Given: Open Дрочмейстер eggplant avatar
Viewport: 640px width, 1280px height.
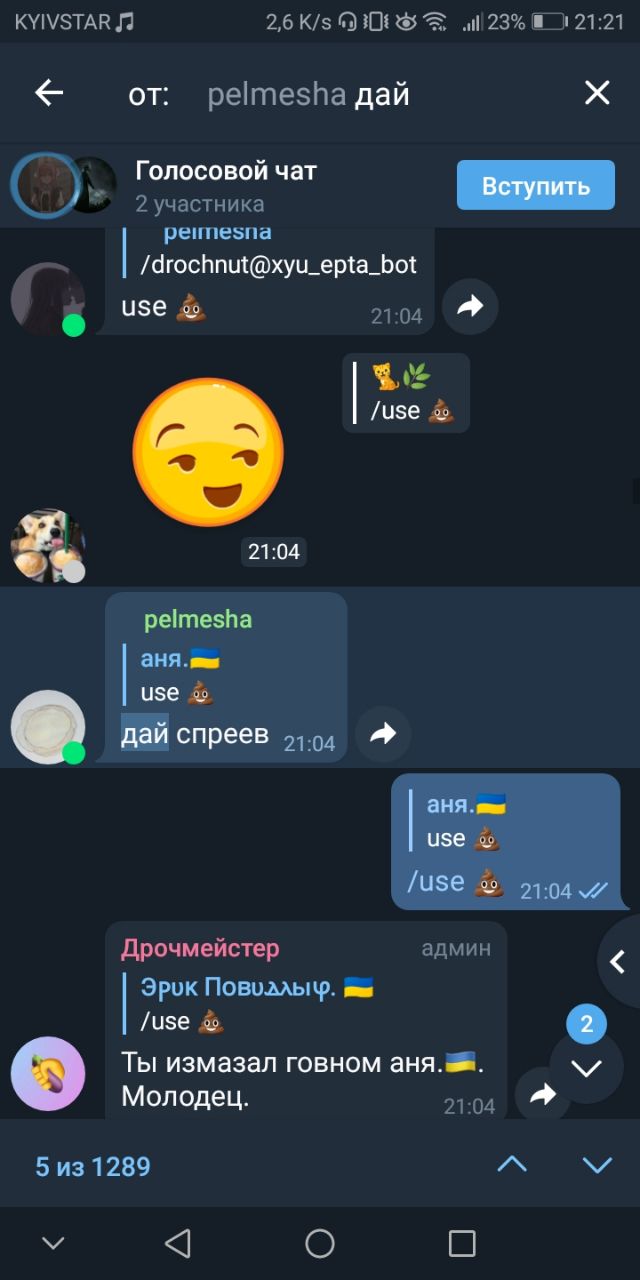Looking at the screenshot, I should [48, 1074].
